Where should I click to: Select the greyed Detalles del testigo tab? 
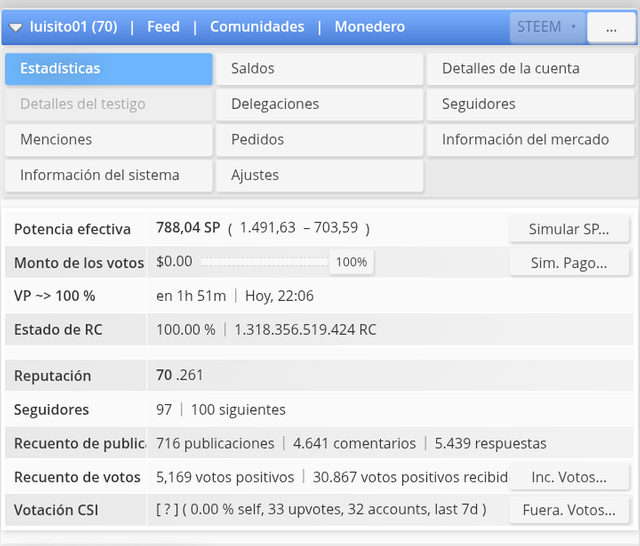[109, 104]
